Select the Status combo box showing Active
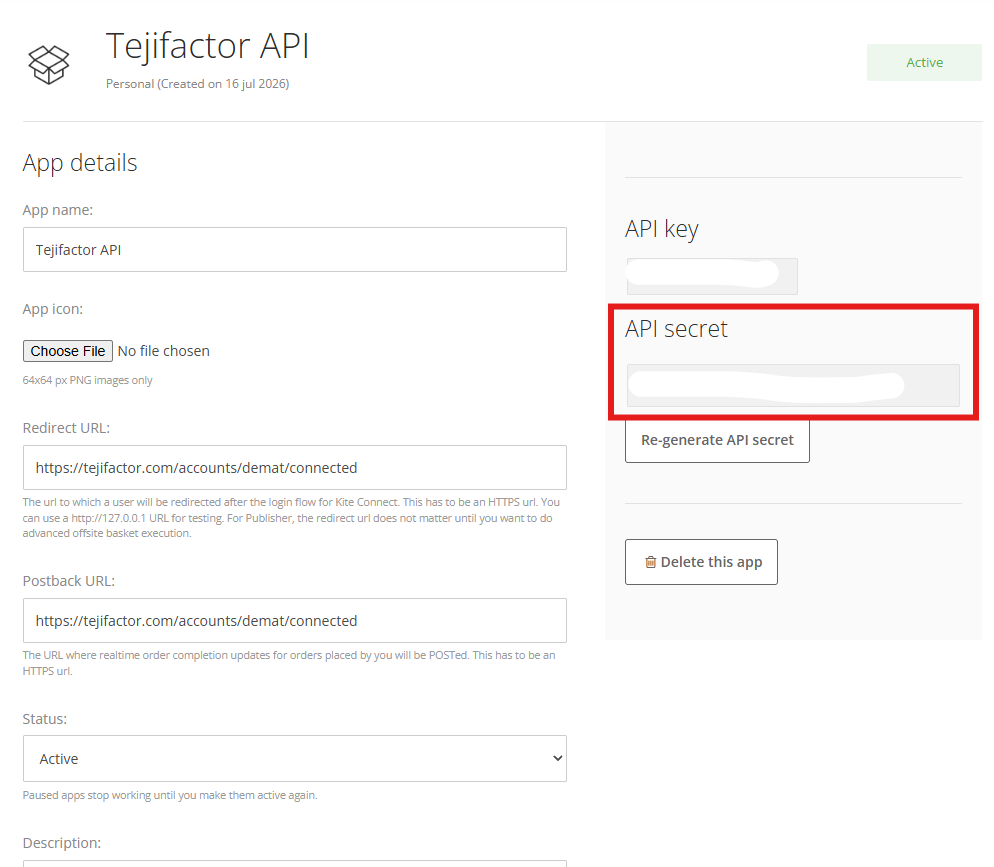 click(x=295, y=759)
